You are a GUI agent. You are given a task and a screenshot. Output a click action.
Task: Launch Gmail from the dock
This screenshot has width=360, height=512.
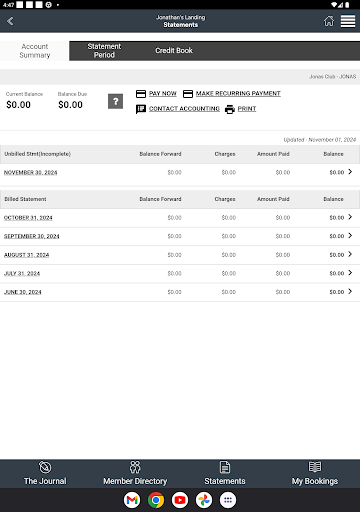point(132,500)
